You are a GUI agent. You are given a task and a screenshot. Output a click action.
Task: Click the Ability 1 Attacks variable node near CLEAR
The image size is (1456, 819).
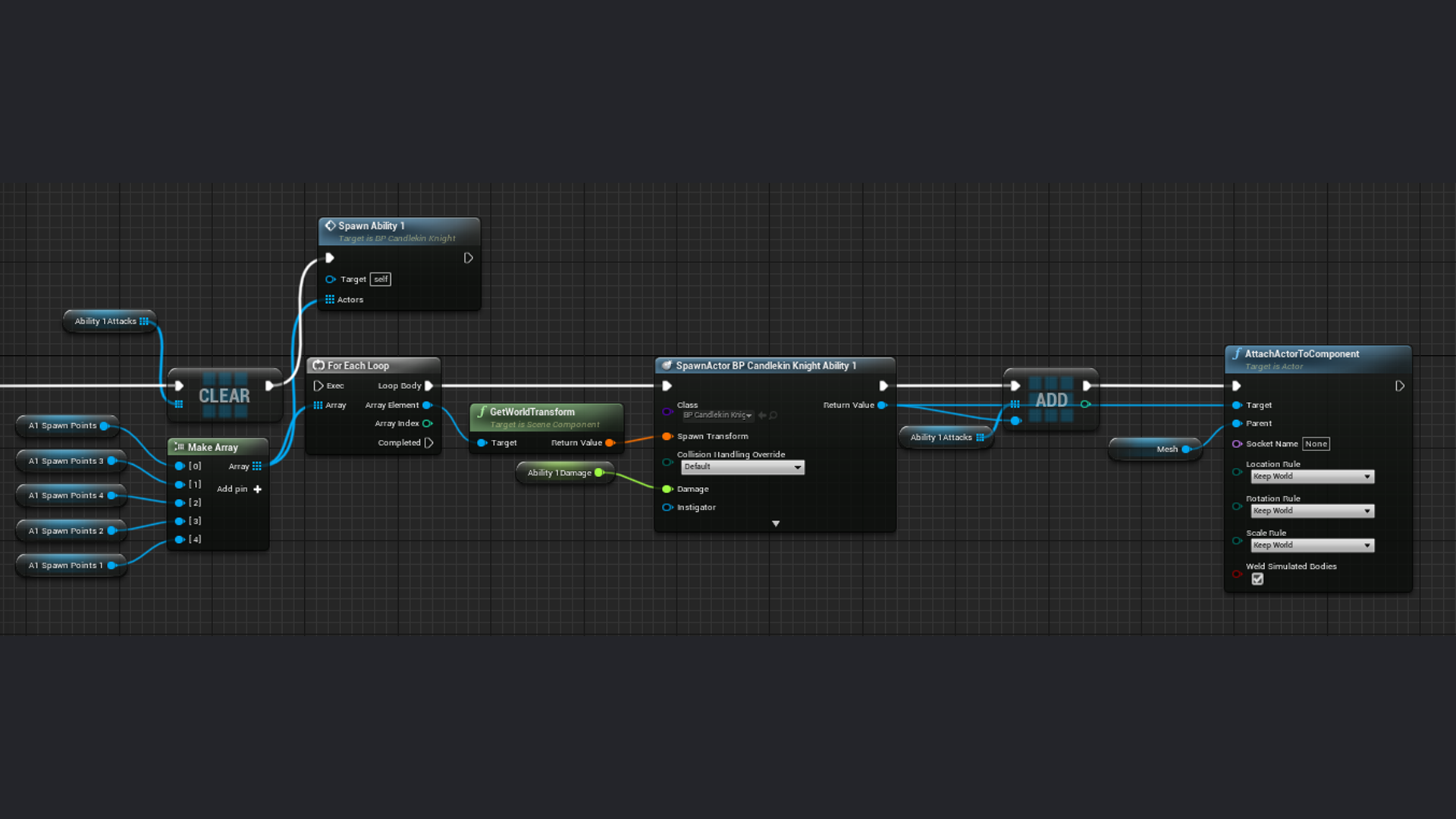[x=110, y=322]
